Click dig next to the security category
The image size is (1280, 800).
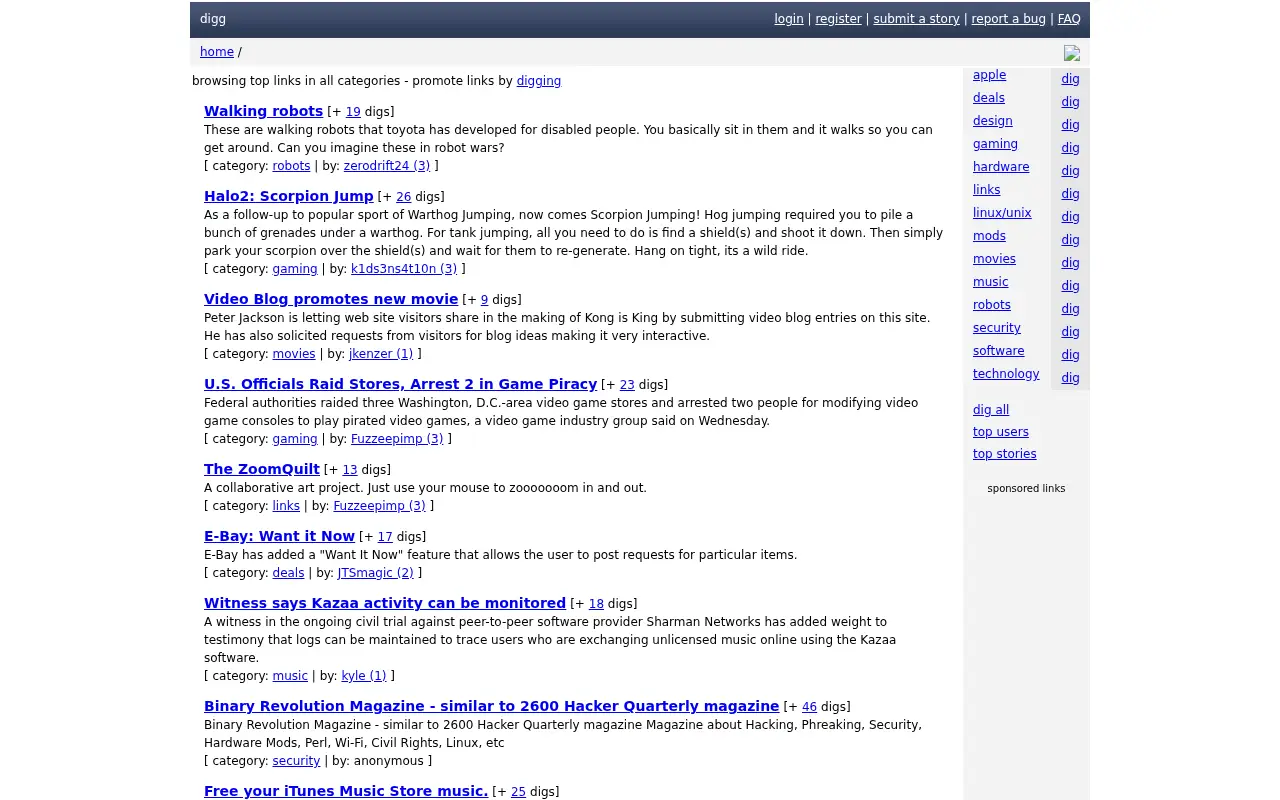point(1070,332)
